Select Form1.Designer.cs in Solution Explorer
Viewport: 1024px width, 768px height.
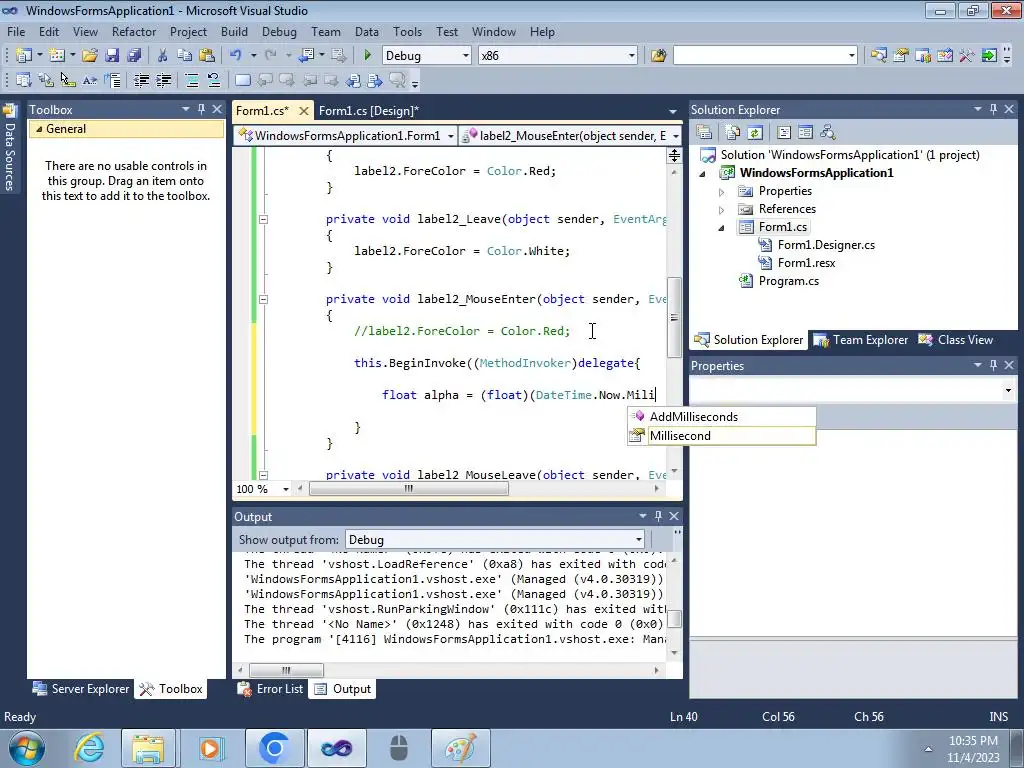coord(826,245)
